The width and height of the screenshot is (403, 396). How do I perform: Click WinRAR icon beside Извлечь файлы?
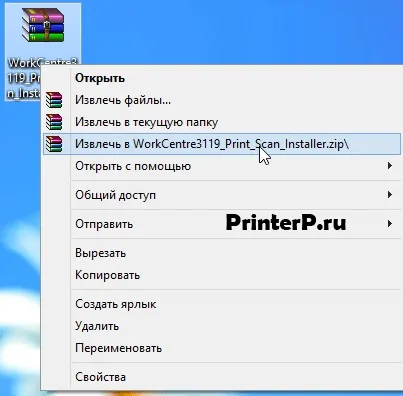pos(54,100)
